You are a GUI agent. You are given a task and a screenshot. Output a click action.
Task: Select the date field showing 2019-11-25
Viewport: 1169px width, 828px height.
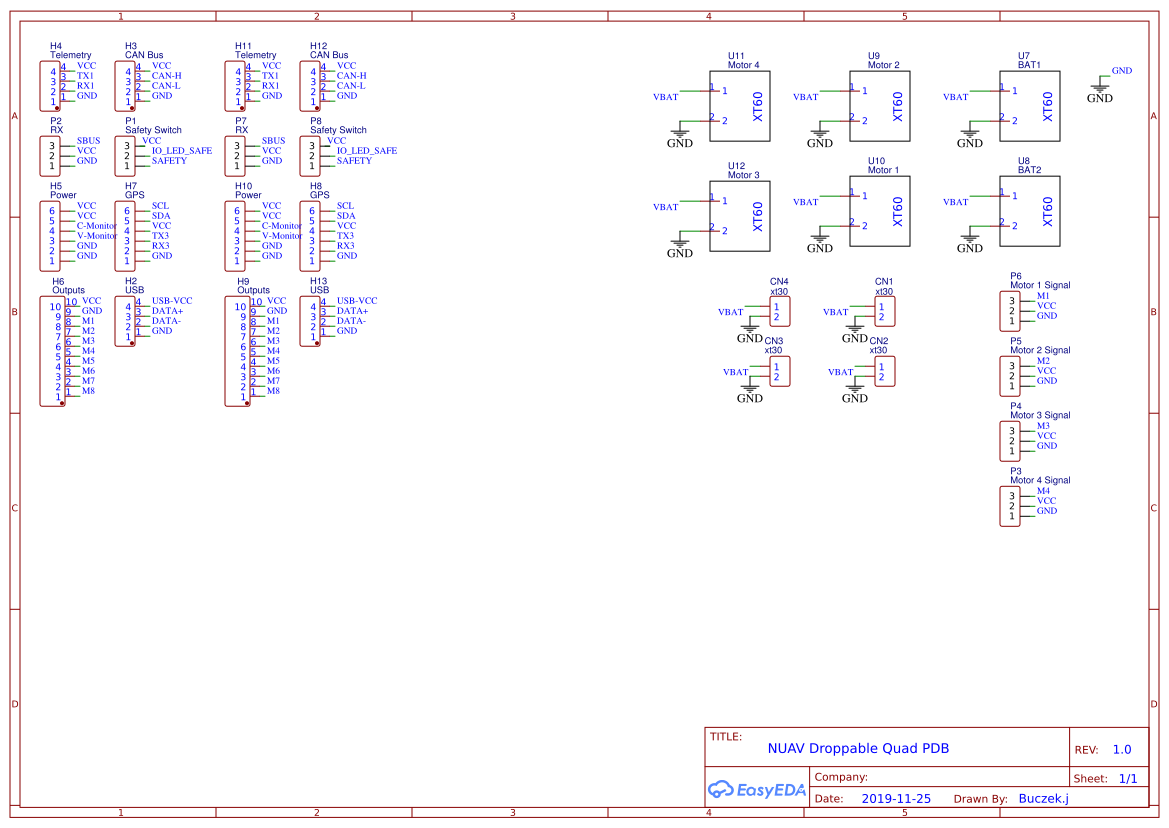coord(897,798)
